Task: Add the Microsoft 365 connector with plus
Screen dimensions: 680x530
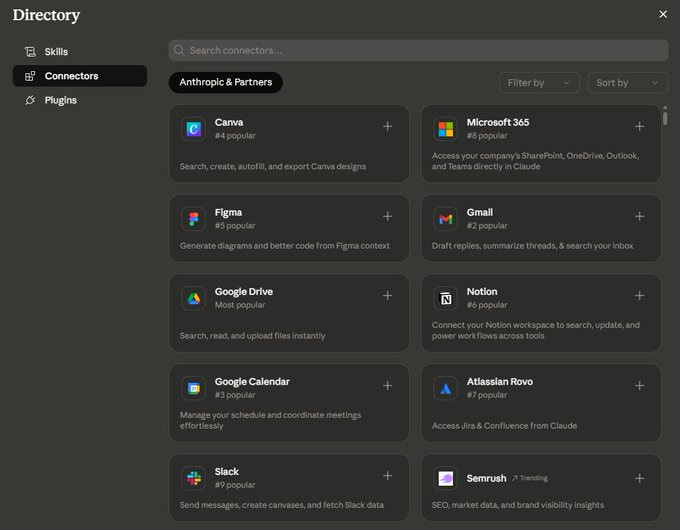Action: (x=639, y=126)
